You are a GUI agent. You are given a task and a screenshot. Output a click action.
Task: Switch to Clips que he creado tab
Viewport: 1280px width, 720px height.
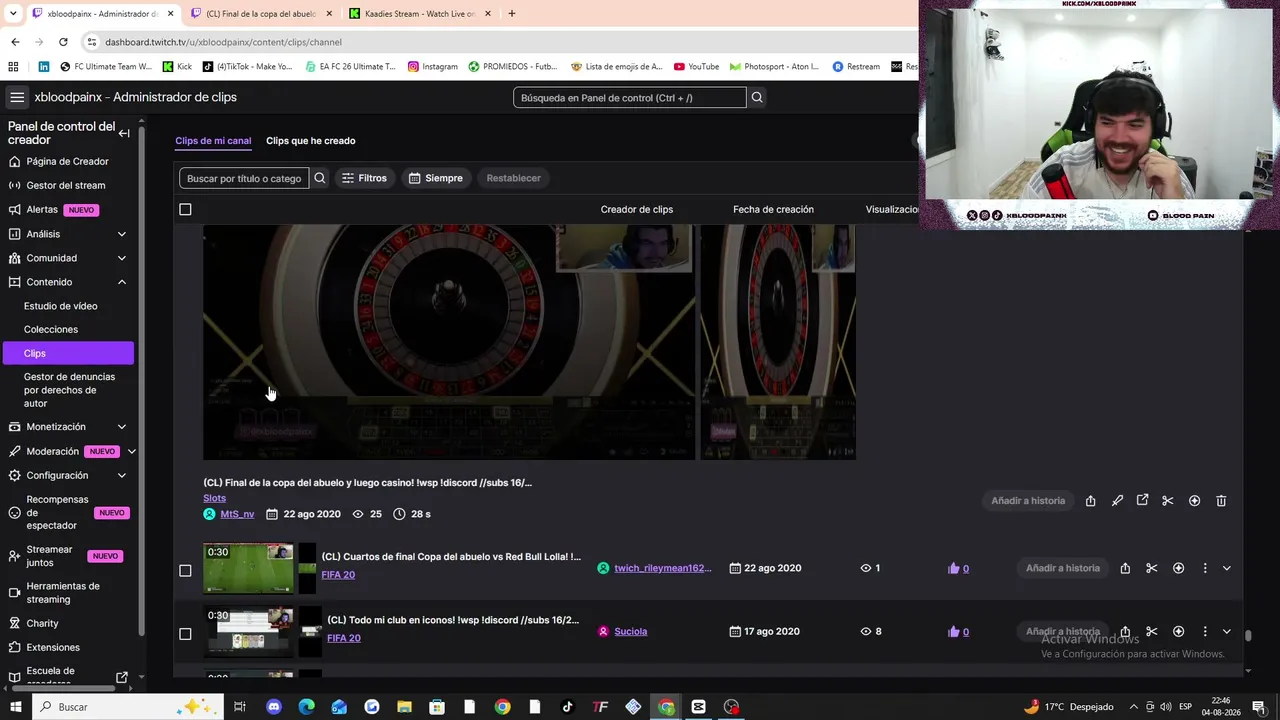(311, 141)
